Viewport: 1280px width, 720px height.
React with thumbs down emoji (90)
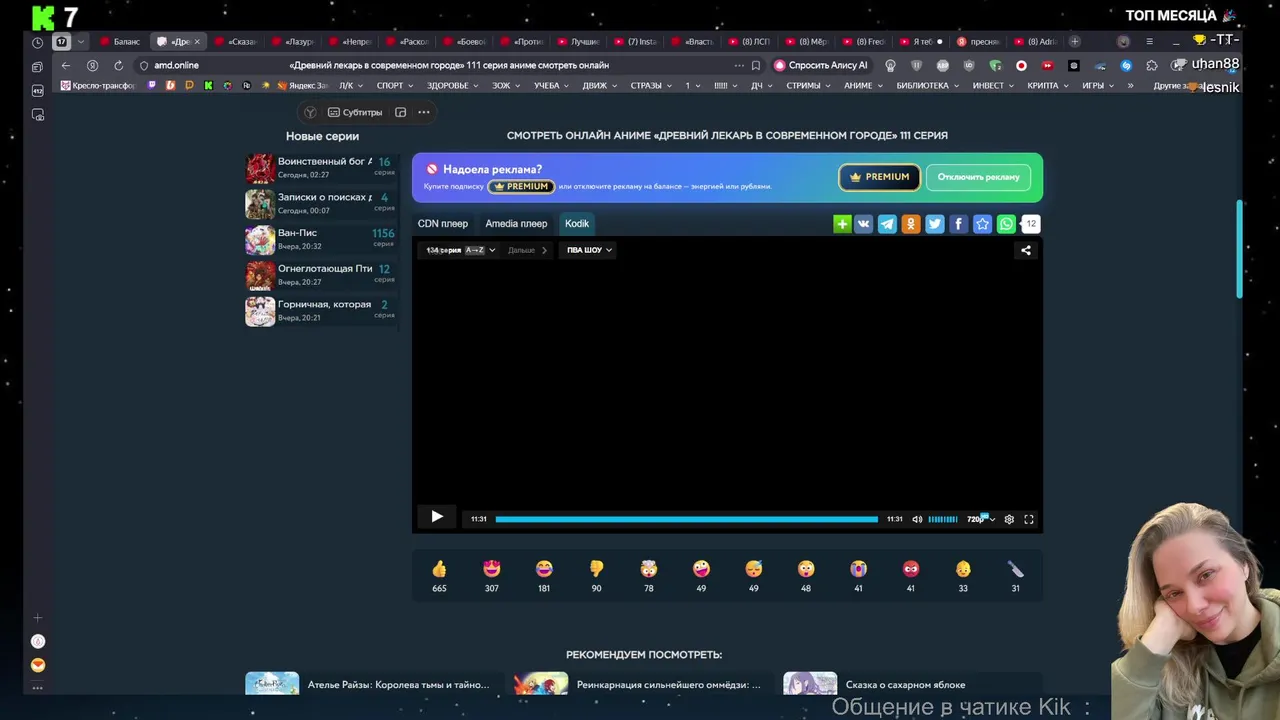[596, 569]
